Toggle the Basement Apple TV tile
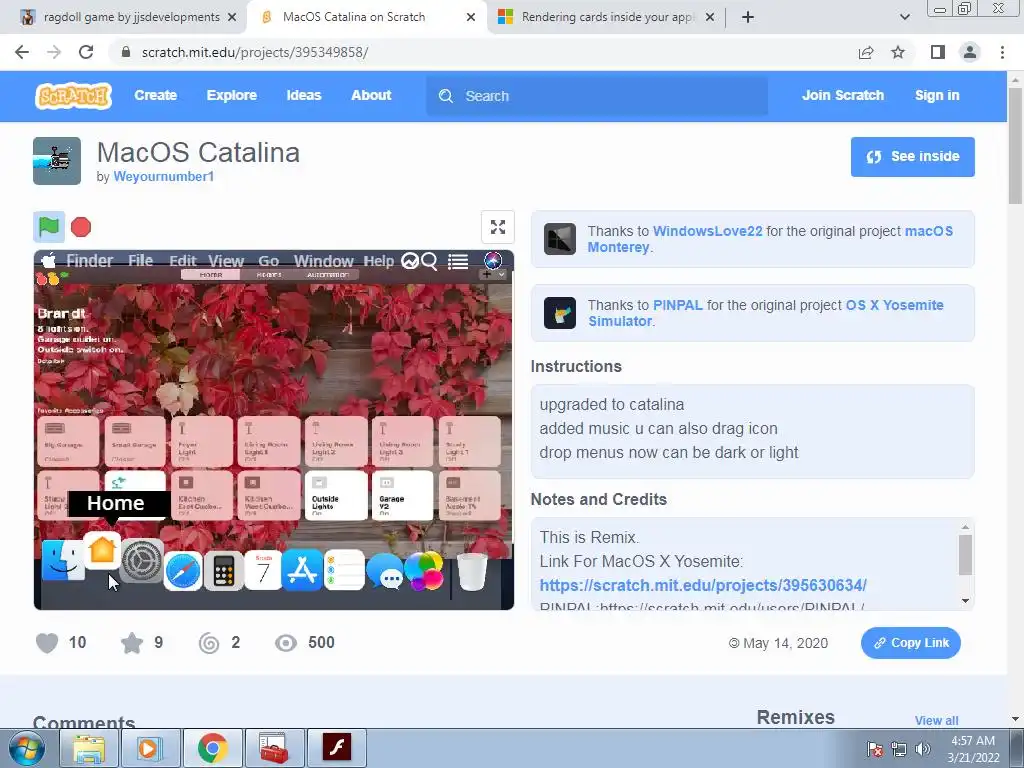Viewport: 1024px width, 768px height. 470,495
